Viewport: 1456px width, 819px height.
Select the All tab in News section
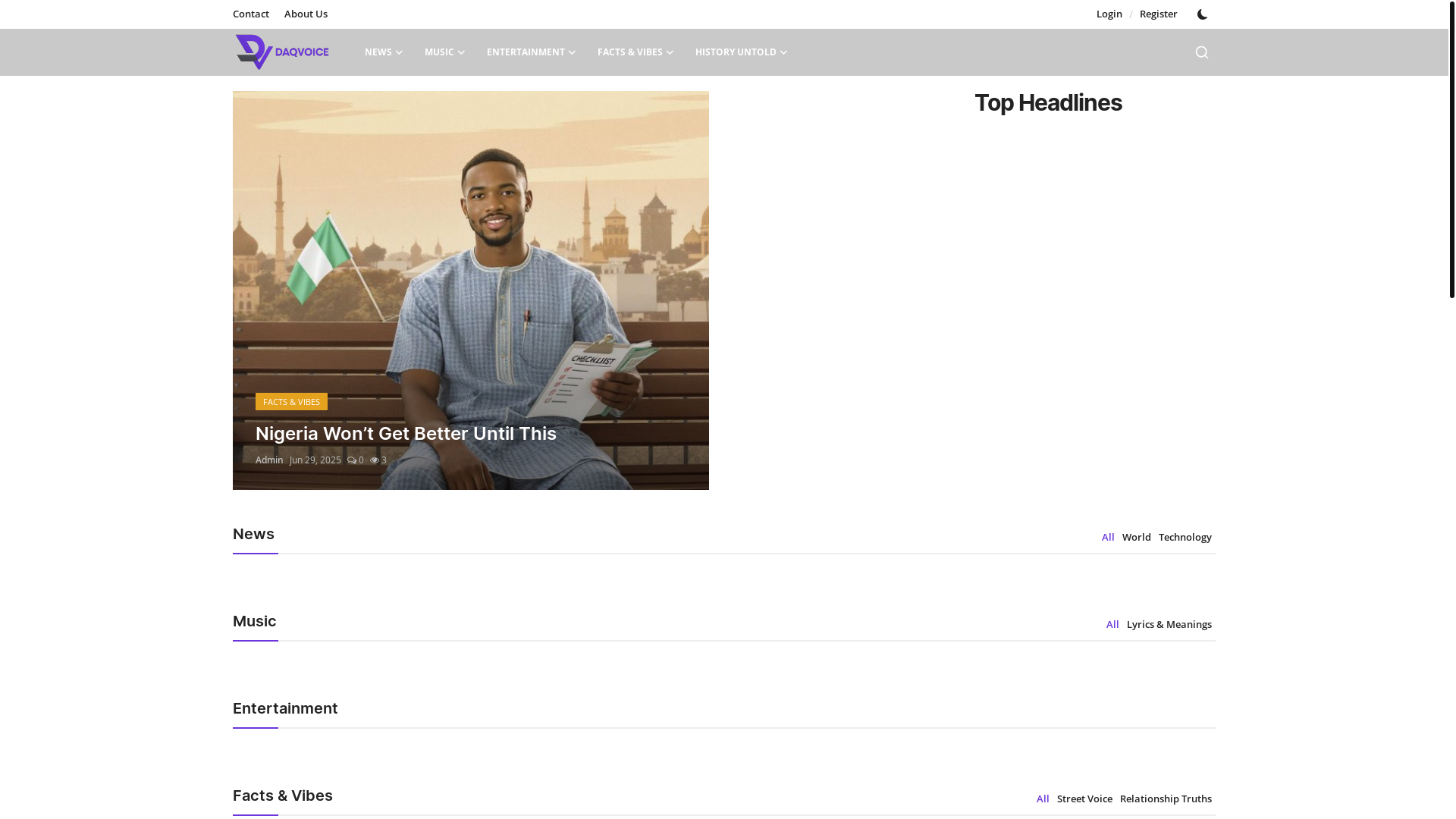(x=1108, y=537)
